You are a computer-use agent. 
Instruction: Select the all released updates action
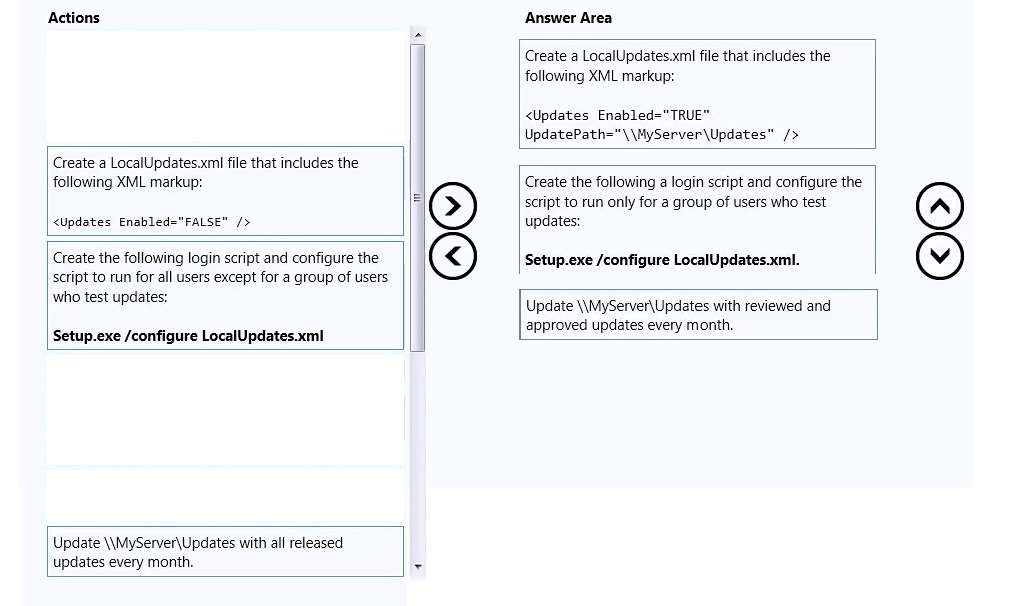[225, 552]
